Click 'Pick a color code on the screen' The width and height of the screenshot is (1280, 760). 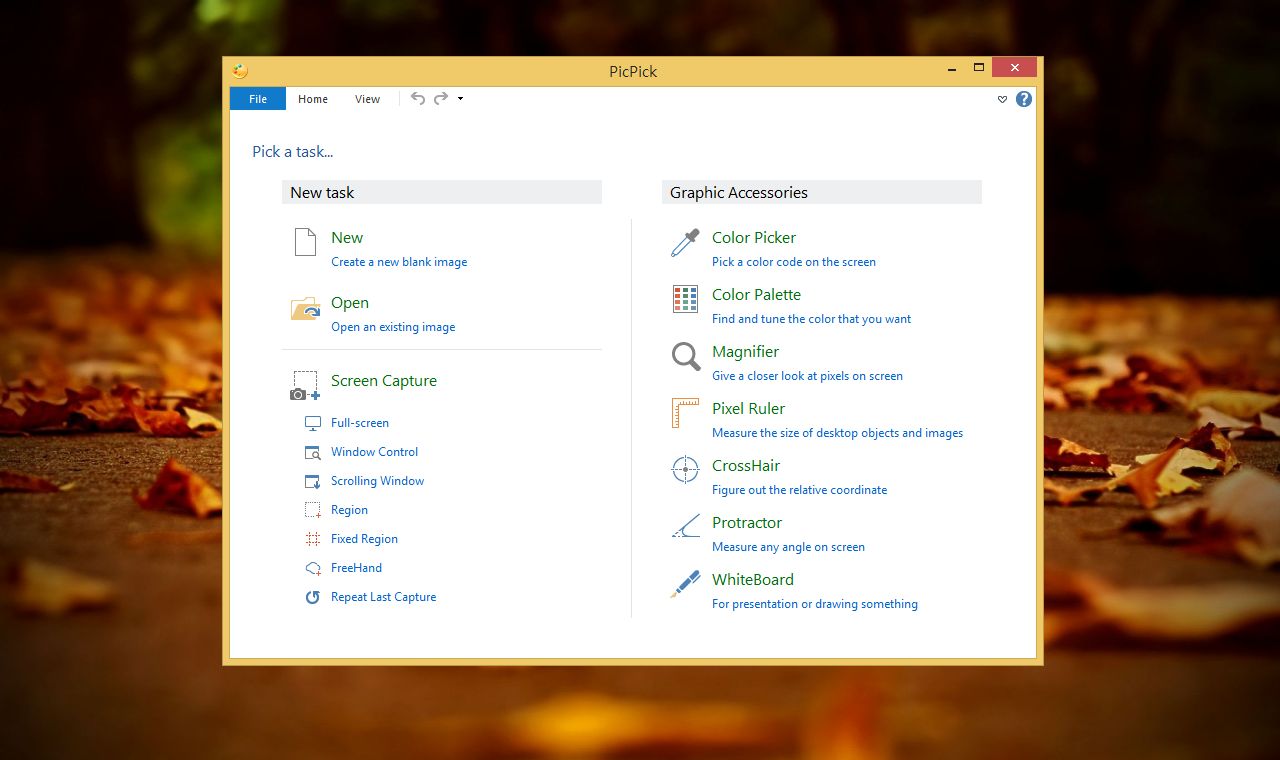click(x=794, y=262)
